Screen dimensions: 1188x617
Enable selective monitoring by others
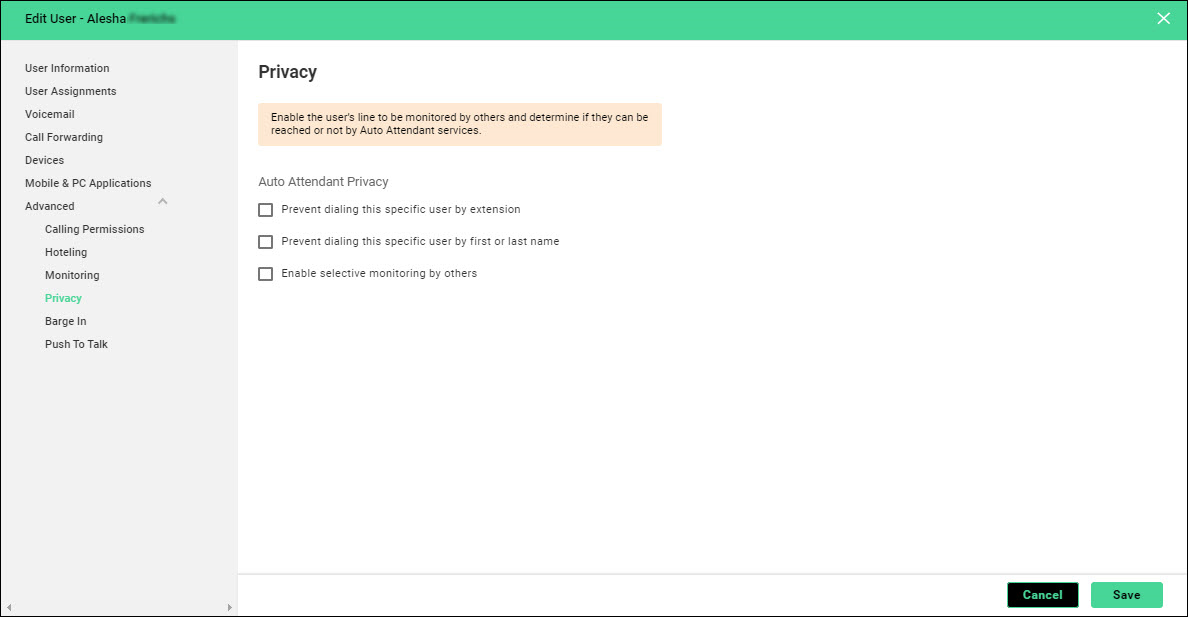point(266,274)
